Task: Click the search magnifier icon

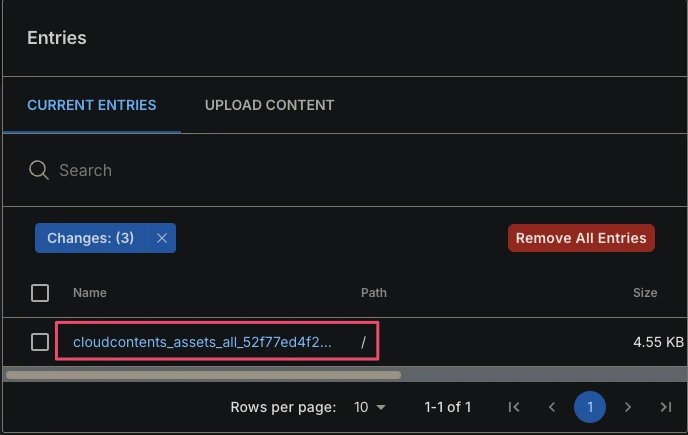Action: (39, 170)
